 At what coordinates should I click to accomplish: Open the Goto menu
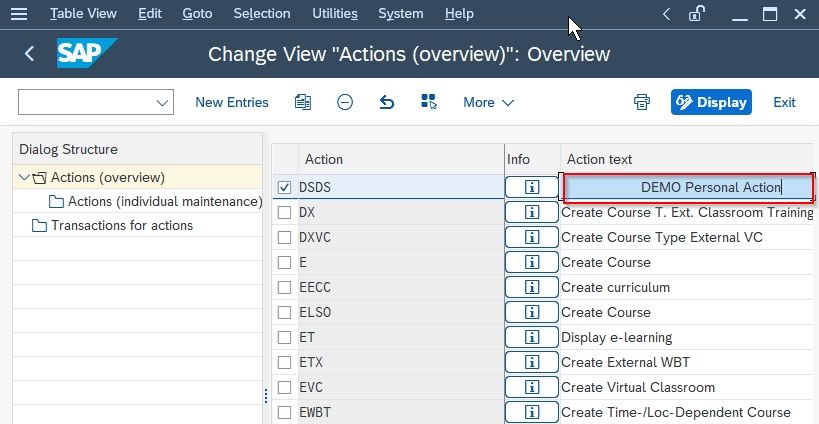click(x=197, y=14)
